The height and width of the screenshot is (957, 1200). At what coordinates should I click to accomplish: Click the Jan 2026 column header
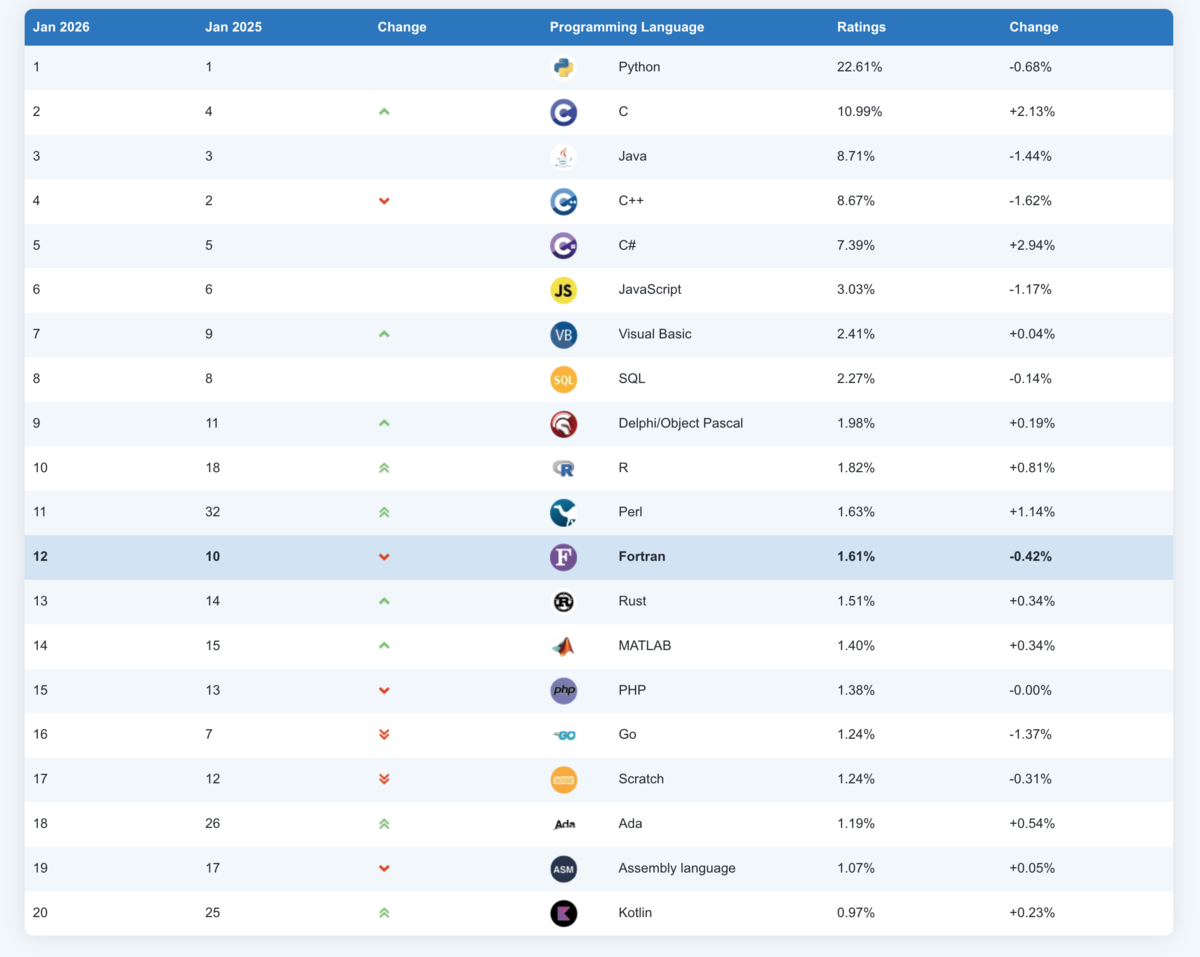61,27
